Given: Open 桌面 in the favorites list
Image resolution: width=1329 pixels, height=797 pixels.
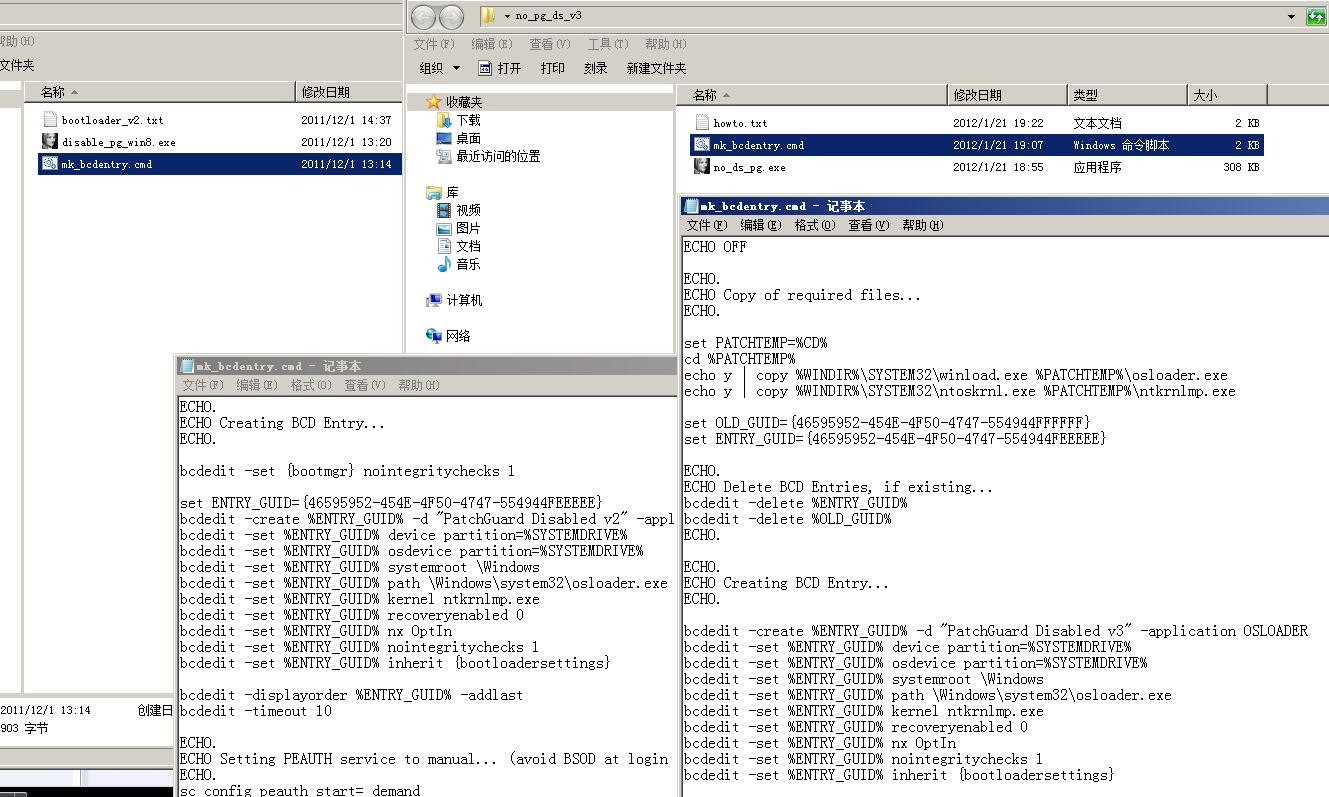Looking at the screenshot, I should (x=459, y=138).
